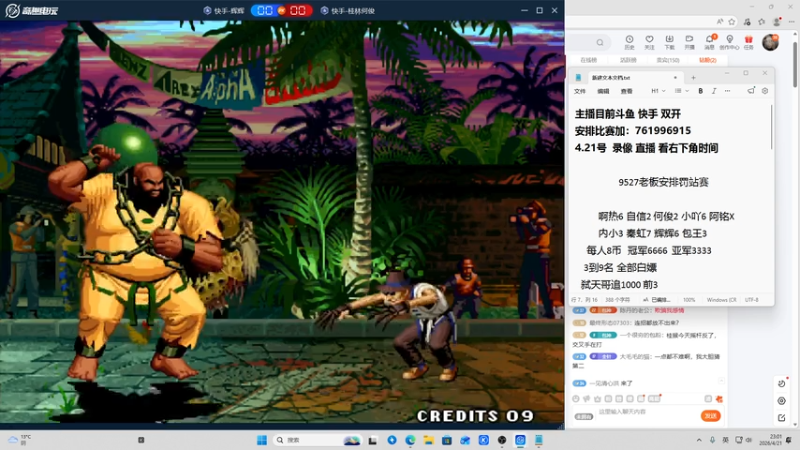Click Notepad megaphone feedback icon
This screenshot has height=450, width=800.
coord(751,91)
